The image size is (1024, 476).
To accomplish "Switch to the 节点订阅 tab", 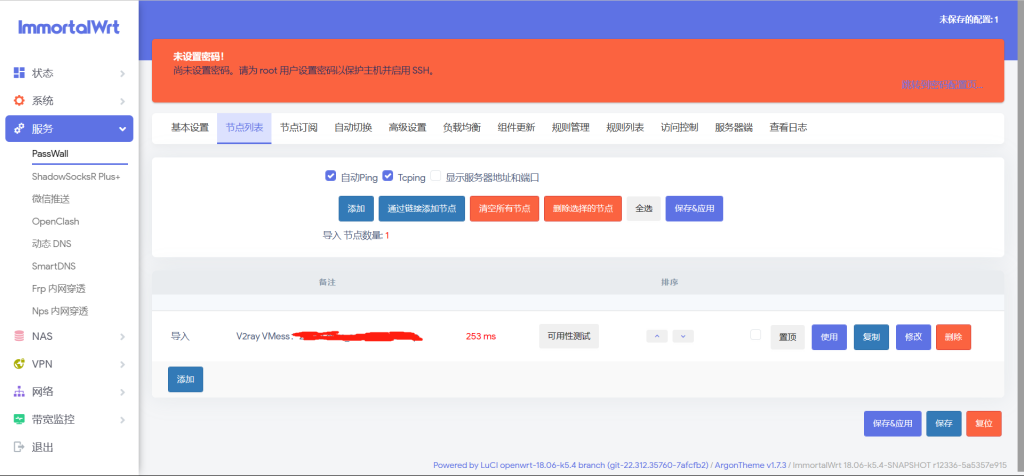I will coord(298,128).
